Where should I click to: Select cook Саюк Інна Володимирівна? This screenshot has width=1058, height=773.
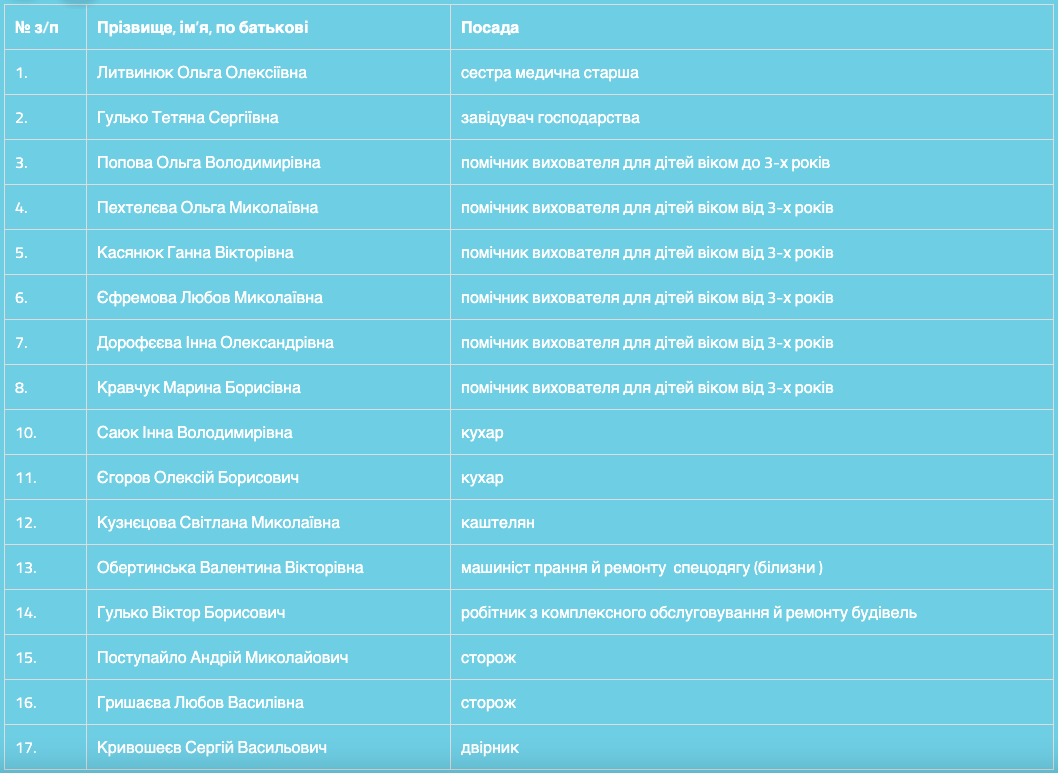coord(194,432)
